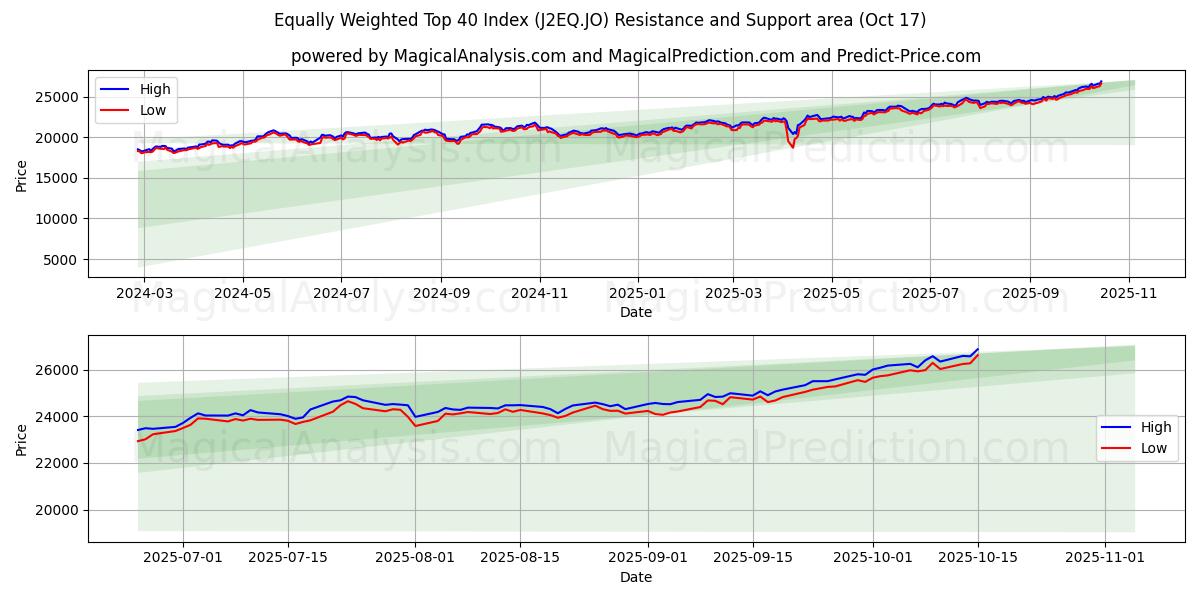Click the red Low swatch in bottom chart legend

[x=1117, y=448]
